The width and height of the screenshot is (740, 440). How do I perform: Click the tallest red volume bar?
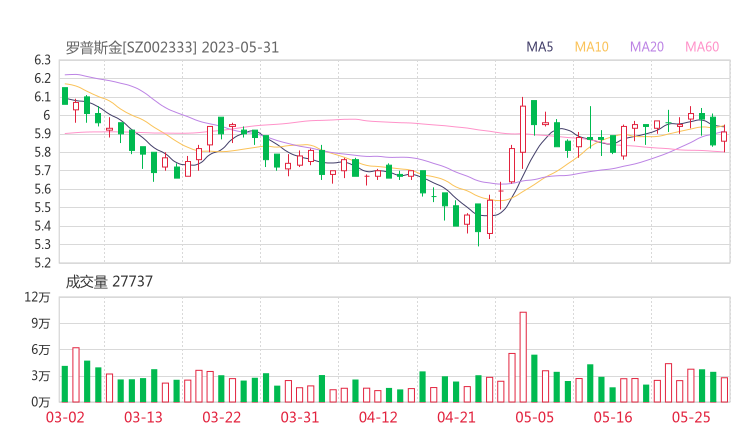point(522,356)
